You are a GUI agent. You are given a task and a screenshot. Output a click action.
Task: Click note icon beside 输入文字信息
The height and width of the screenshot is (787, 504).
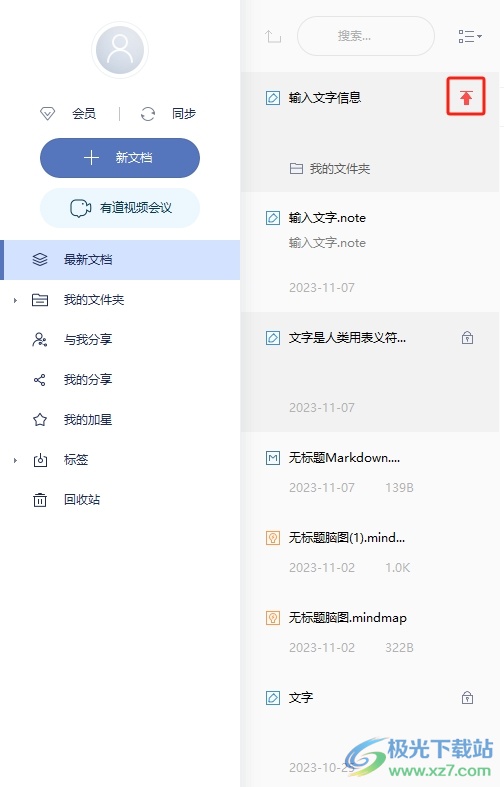click(273, 97)
